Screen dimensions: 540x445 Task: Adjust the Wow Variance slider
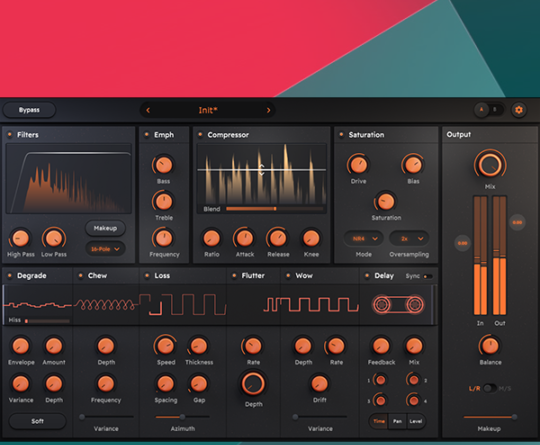tap(320, 417)
